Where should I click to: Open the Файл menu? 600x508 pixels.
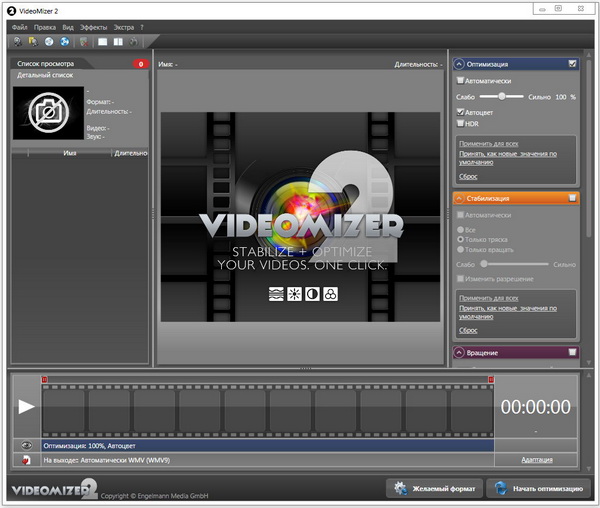(x=20, y=27)
